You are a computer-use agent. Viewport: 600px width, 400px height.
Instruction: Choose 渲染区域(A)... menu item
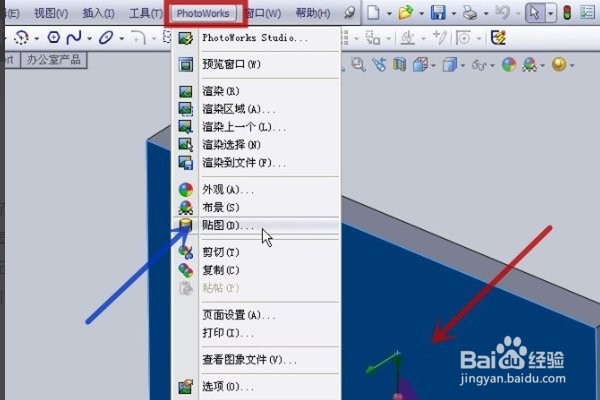[x=256, y=109]
